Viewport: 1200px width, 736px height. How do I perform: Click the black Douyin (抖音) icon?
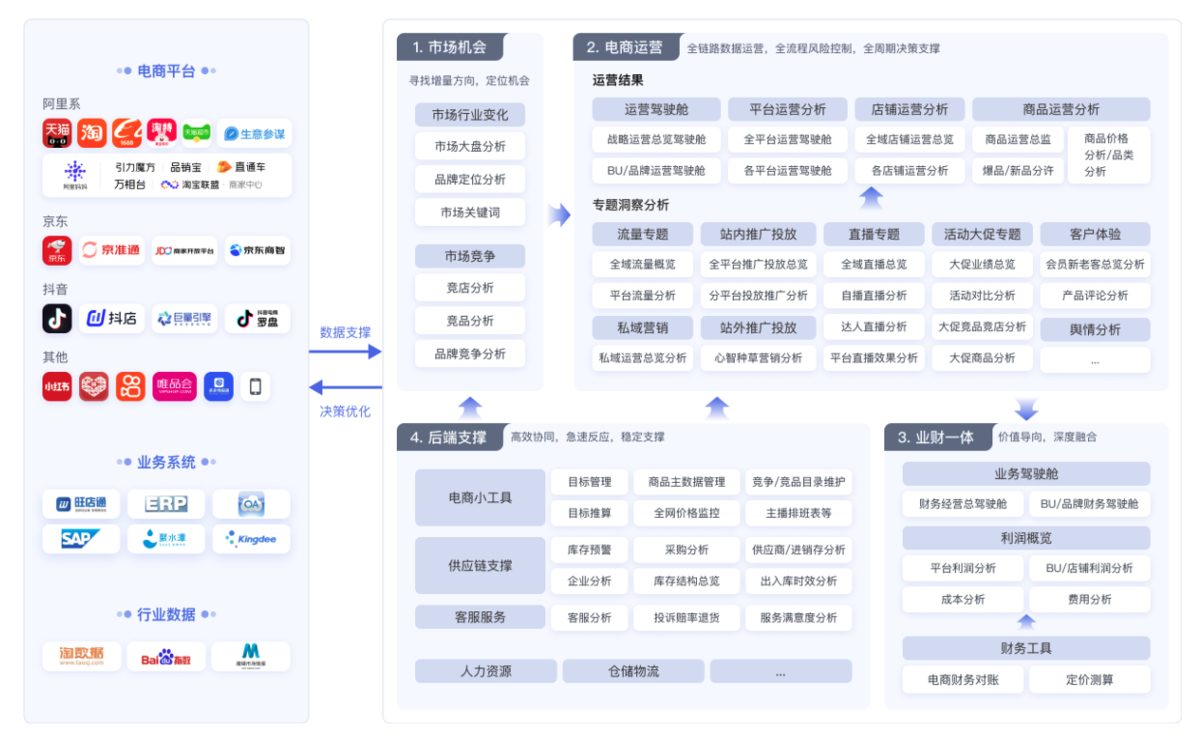click(57, 318)
